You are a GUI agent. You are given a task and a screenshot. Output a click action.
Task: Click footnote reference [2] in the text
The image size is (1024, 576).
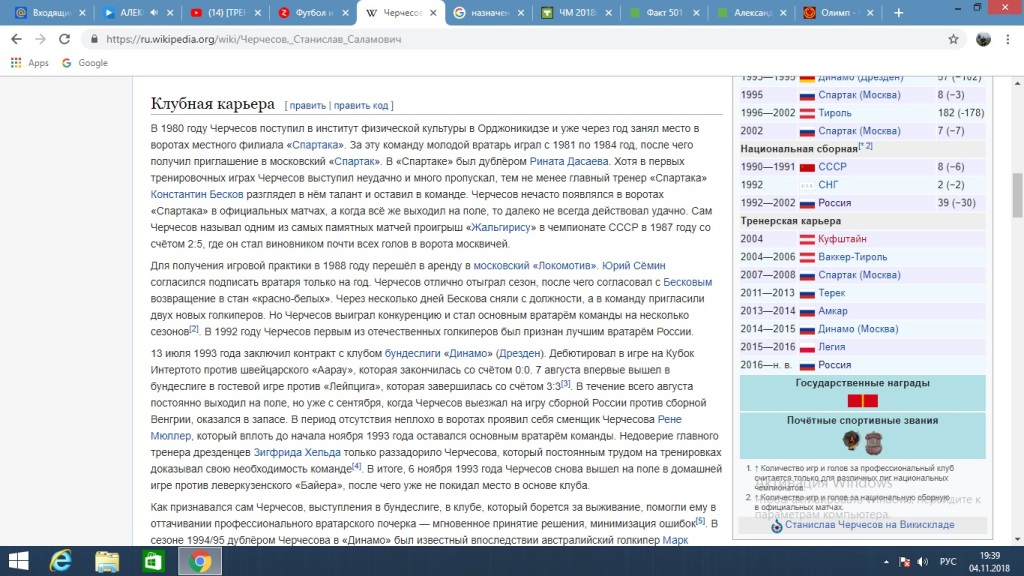[194, 328]
